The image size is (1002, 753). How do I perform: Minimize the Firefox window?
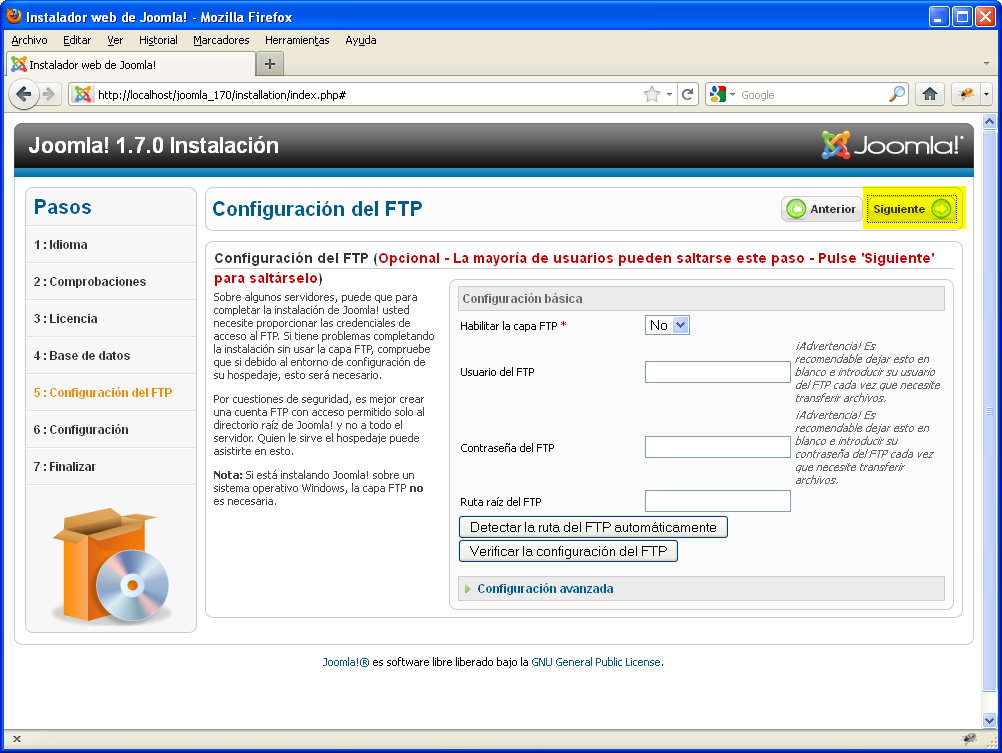pyautogui.click(x=938, y=16)
